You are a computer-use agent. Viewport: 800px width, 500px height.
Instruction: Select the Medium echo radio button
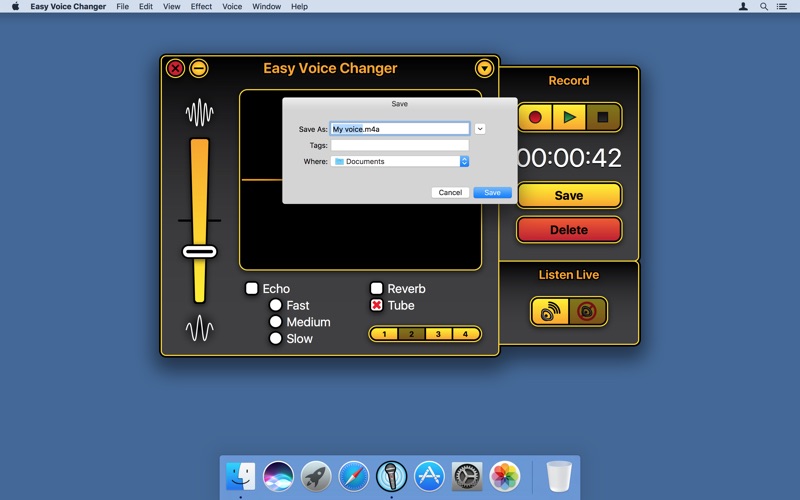click(276, 322)
